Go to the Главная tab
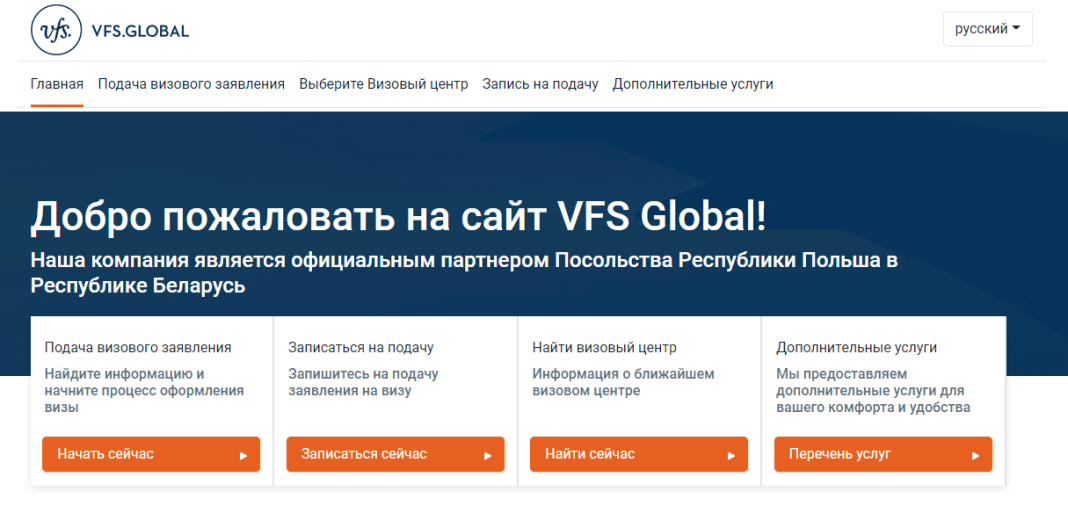This screenshot has height=506, width=1068. [x=57, y=84]
